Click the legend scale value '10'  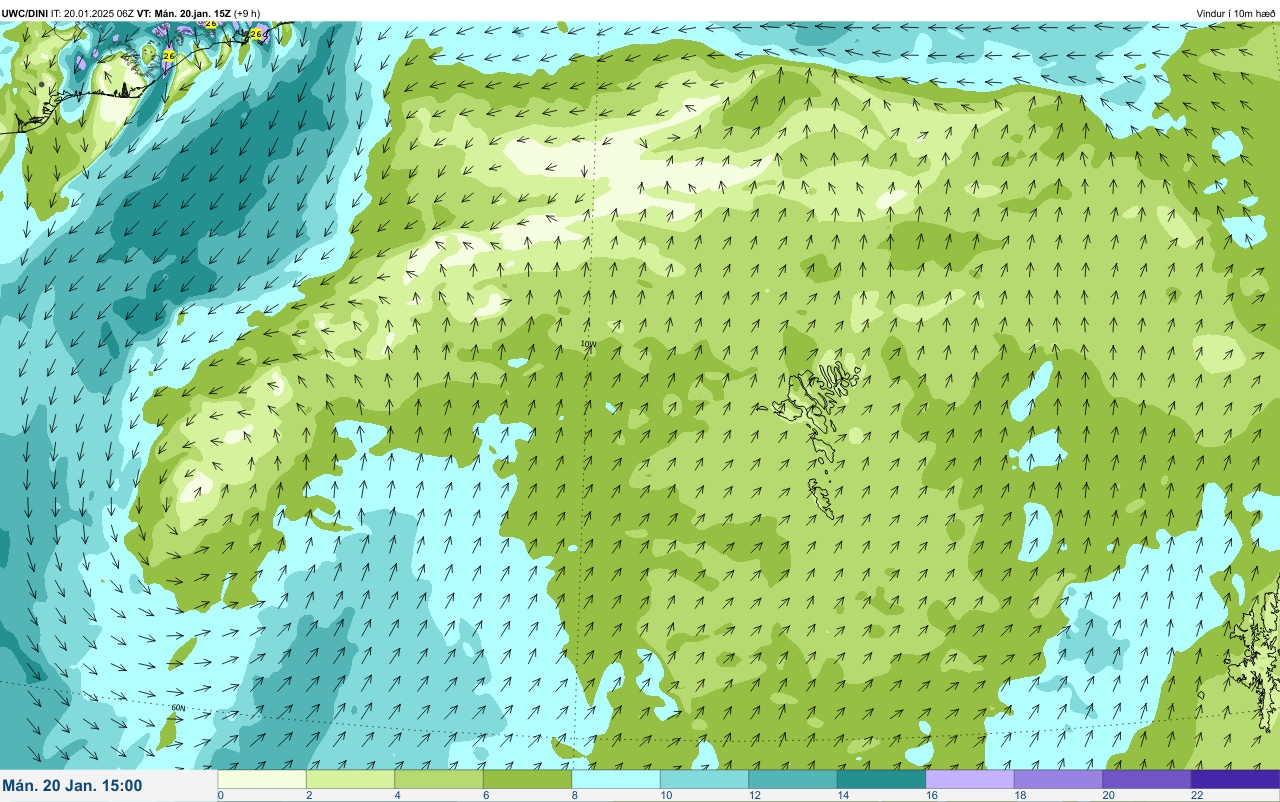[x=664, y=795]
